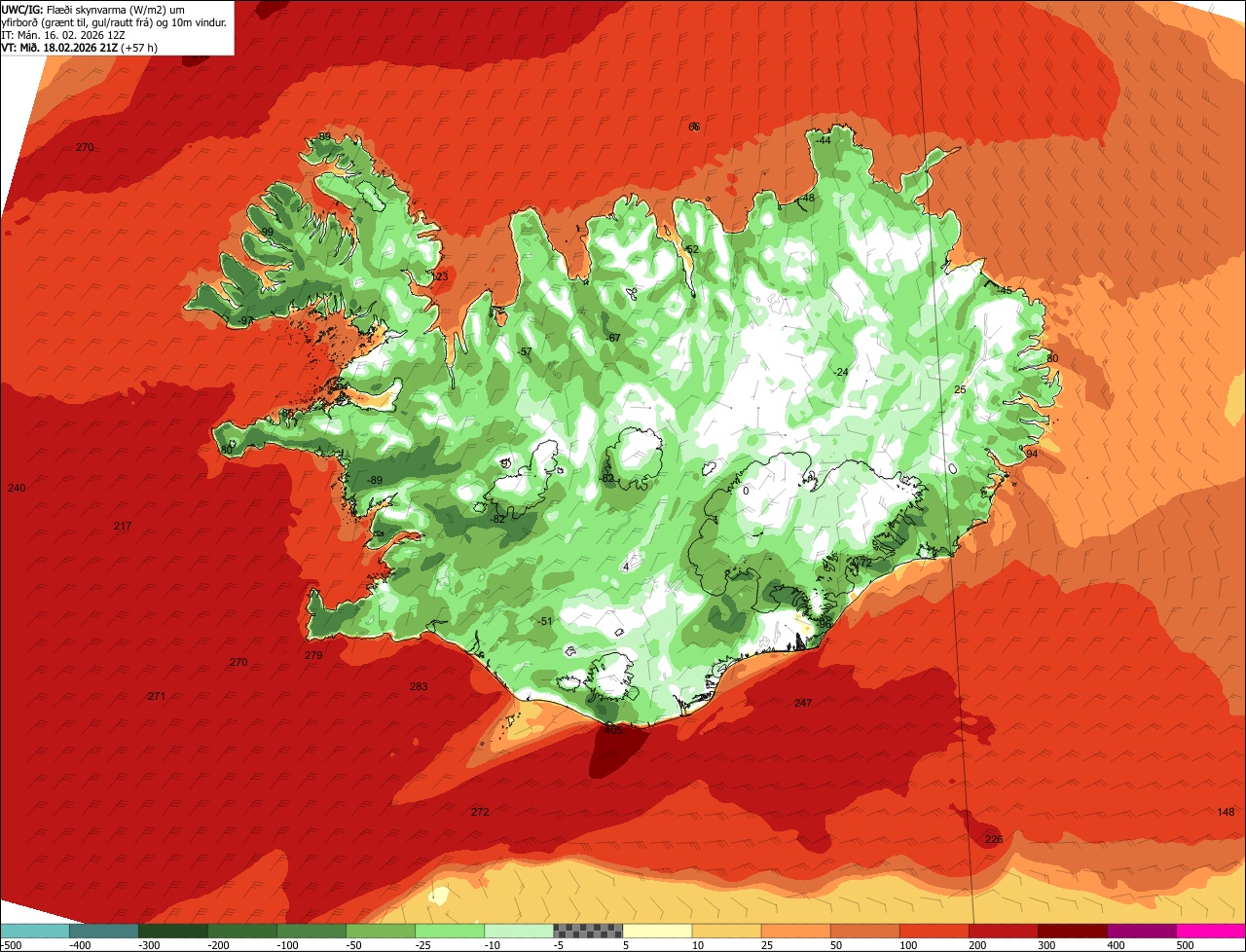Click the 'VT: Mið. 18.02.2026 21Z (+57 h)' line
Image resolution: width=1246 pixels, height=952 pixels.
80,47
